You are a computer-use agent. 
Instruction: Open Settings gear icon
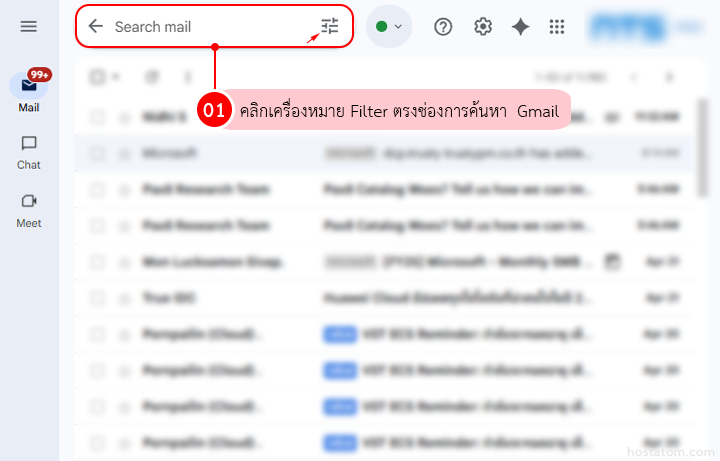pos(483,27)
